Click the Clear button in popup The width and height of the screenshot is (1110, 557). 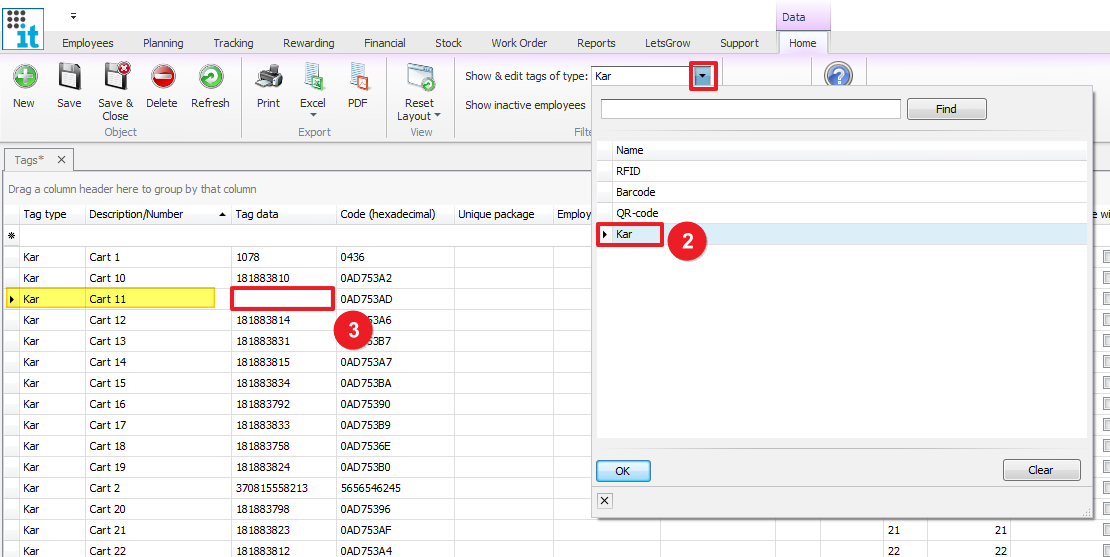[x=1041, y=470]
